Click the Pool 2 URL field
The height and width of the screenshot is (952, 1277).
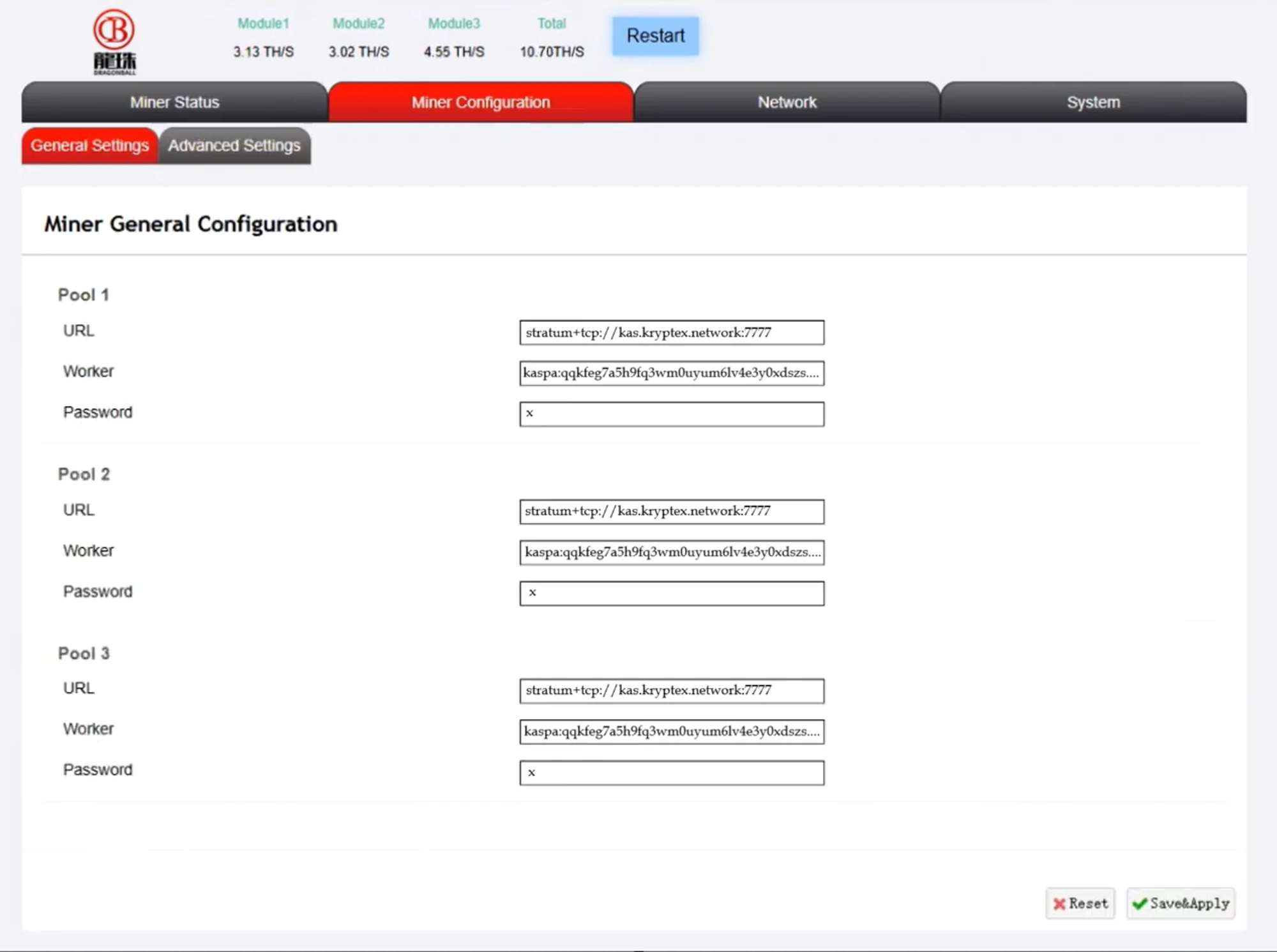point(672,511)
